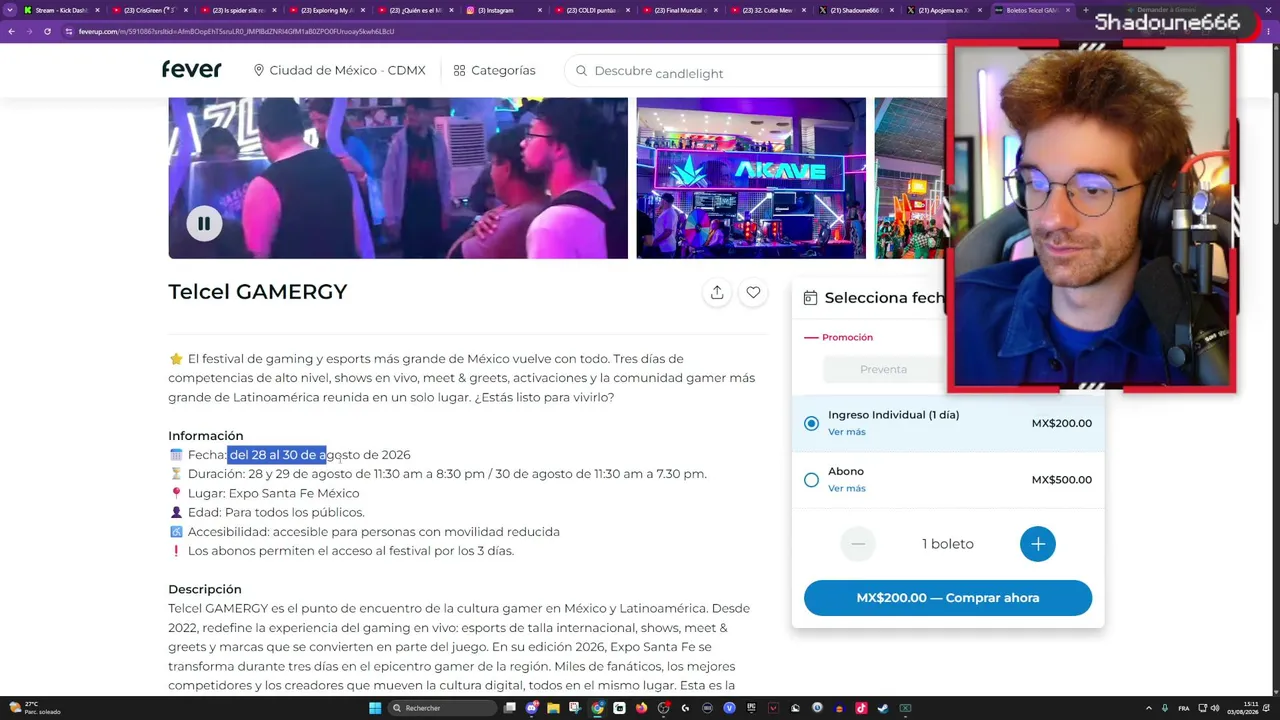Switch to the ¿Quién es el browser tab
The image size is (1280, 720).
pyautogui.click(x=416, y=10)
